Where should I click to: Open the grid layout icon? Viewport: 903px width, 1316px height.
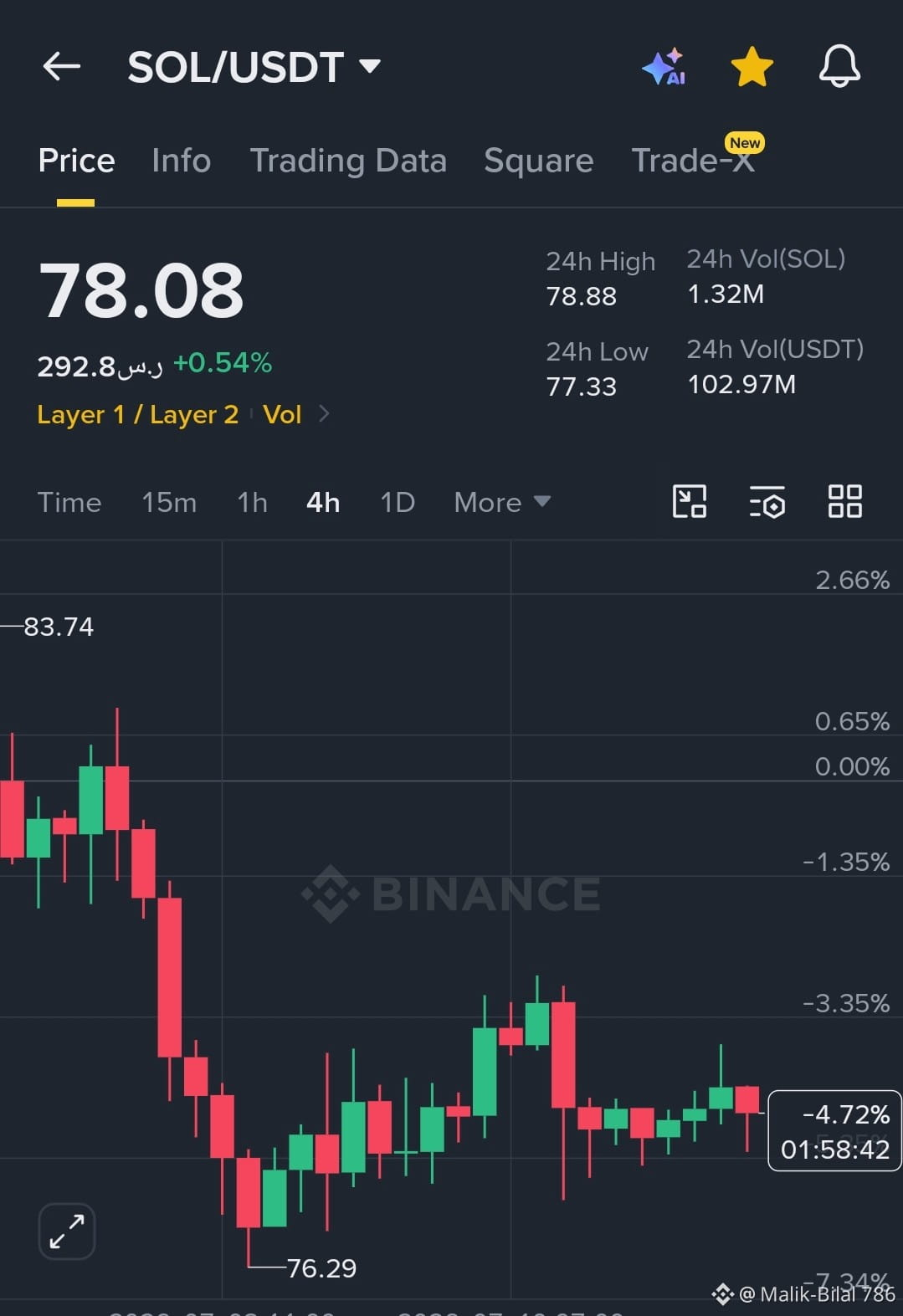pos(844,501)
